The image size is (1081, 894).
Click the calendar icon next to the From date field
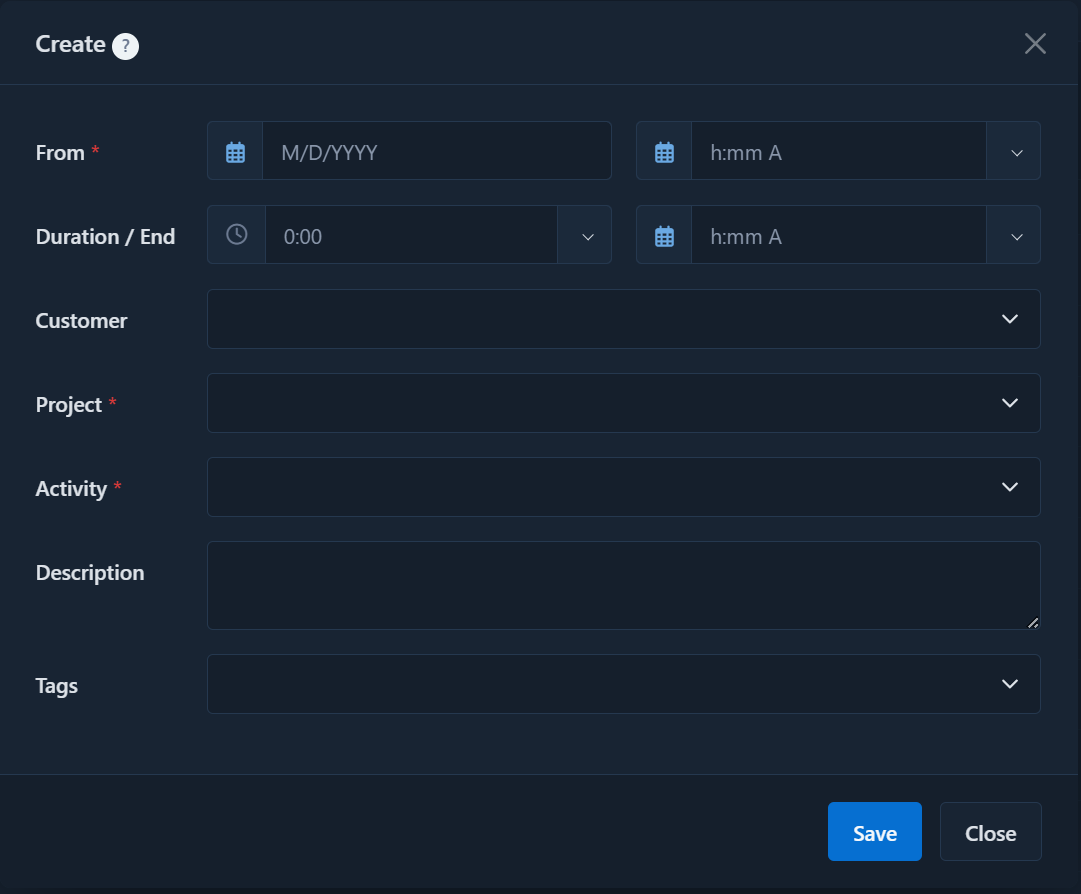235,152
